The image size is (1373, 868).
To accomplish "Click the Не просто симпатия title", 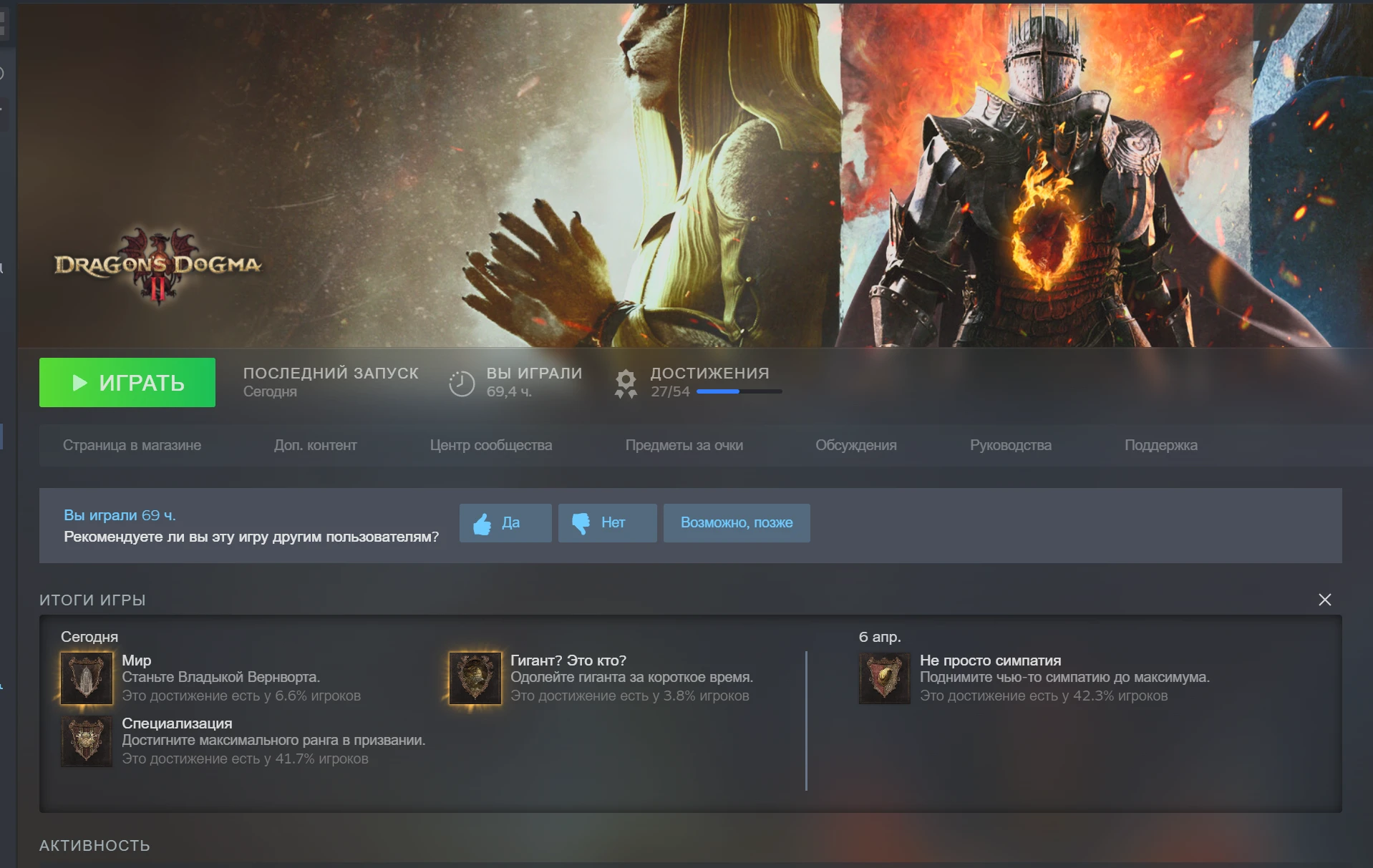I will pyautogui.click(x=991, y=660).
